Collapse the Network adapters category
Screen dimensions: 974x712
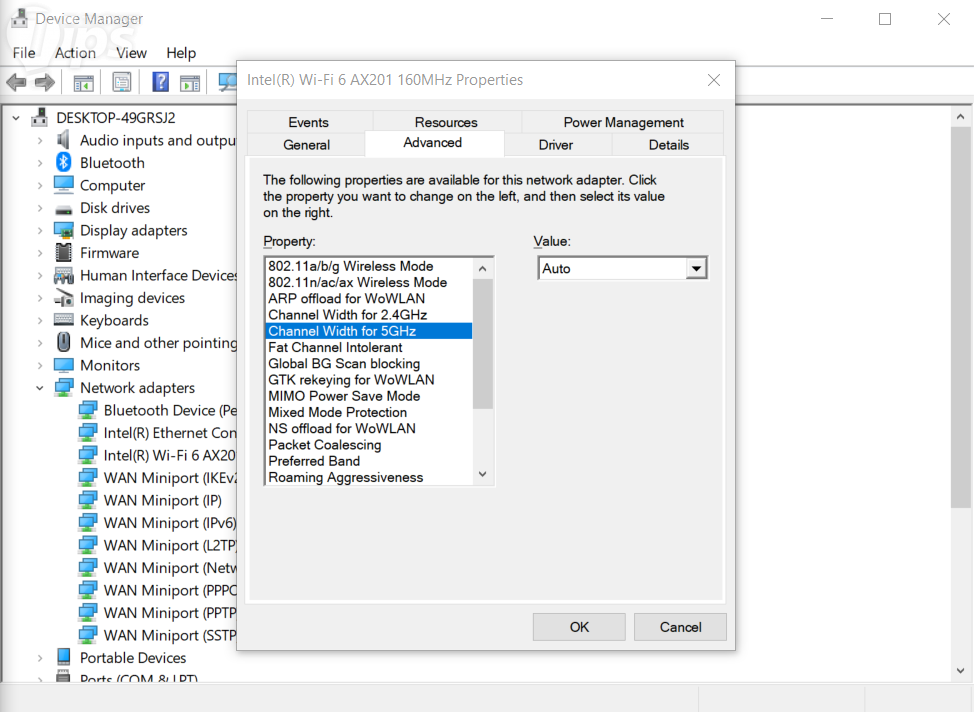pyautogui.click(x=40, y=388)
